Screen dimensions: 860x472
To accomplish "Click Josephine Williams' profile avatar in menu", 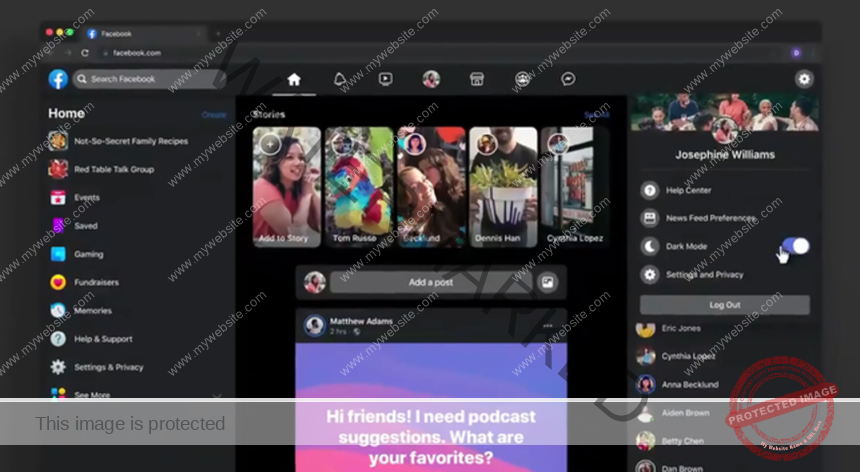I will [725, 131].
